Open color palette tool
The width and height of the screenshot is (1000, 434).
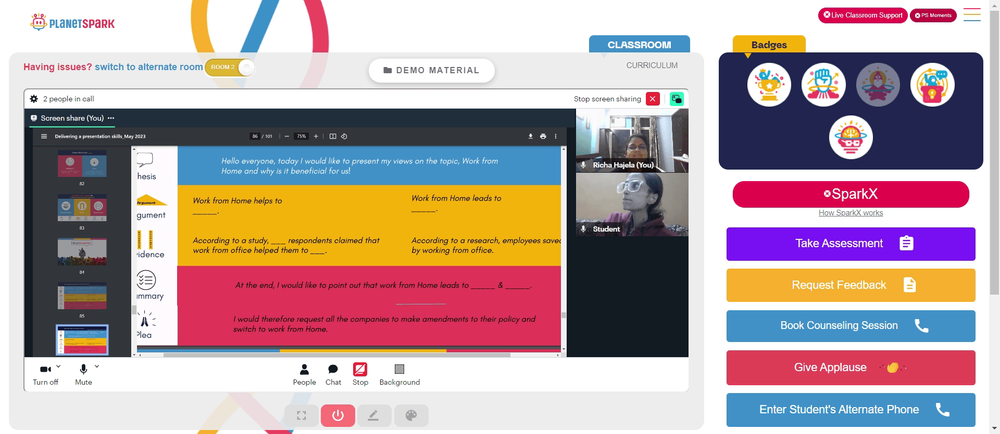[411, 416]
